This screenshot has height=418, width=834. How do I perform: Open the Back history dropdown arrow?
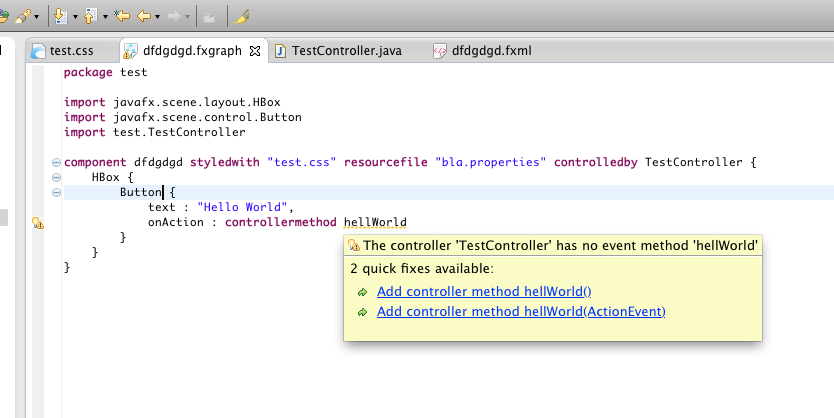(158, 17)
